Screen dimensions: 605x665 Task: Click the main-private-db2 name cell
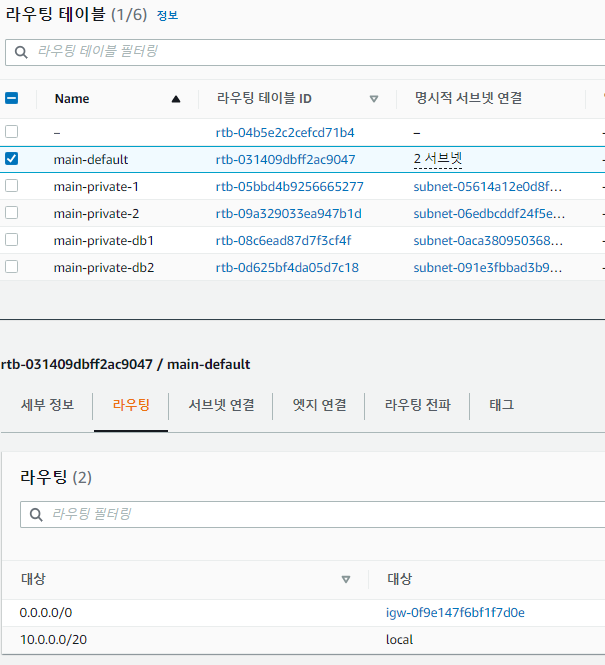pos(104,268)
